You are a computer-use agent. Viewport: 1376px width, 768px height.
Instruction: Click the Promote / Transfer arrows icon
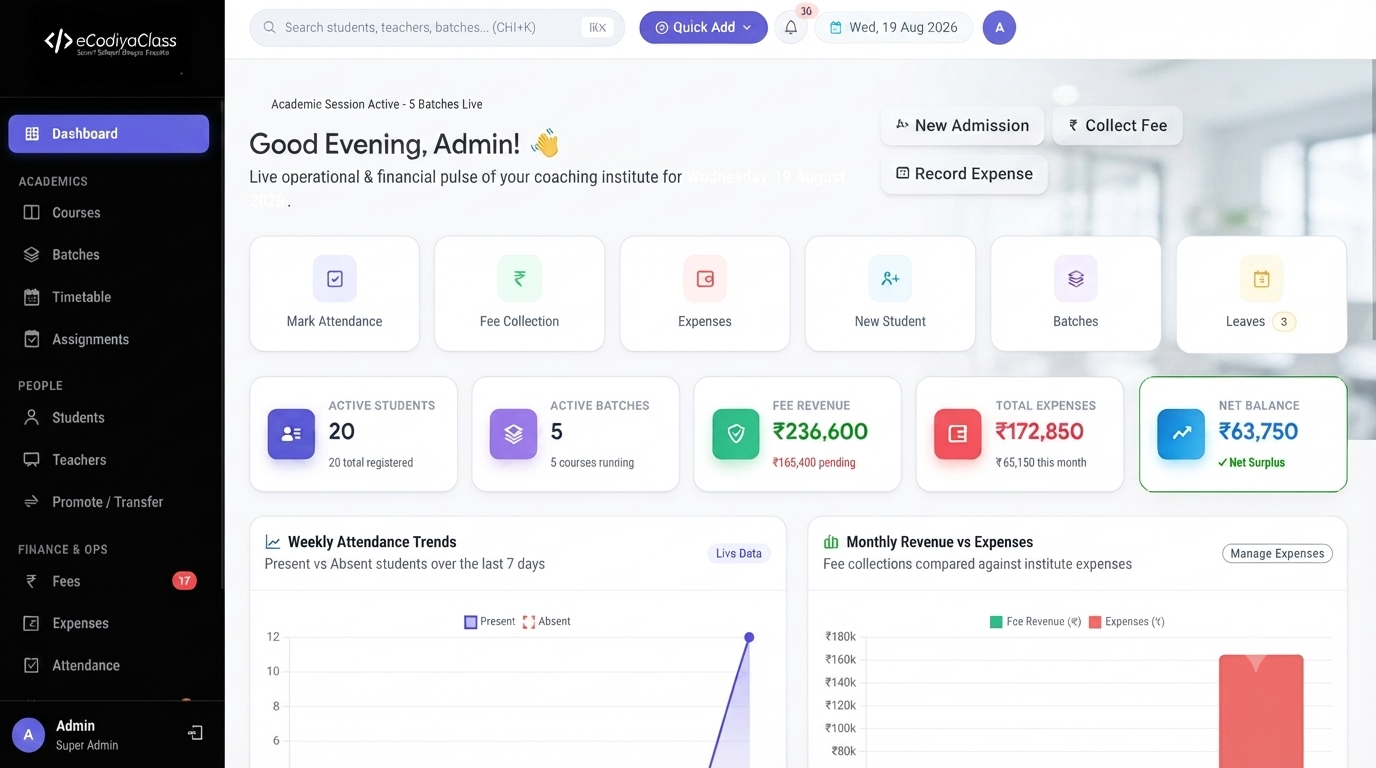[x=32, y=502]
